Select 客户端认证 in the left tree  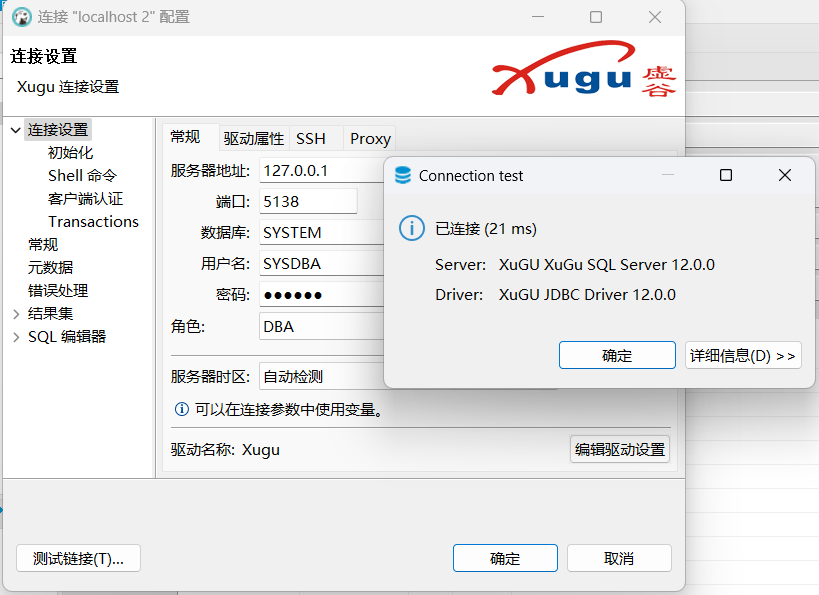point(86,199)
